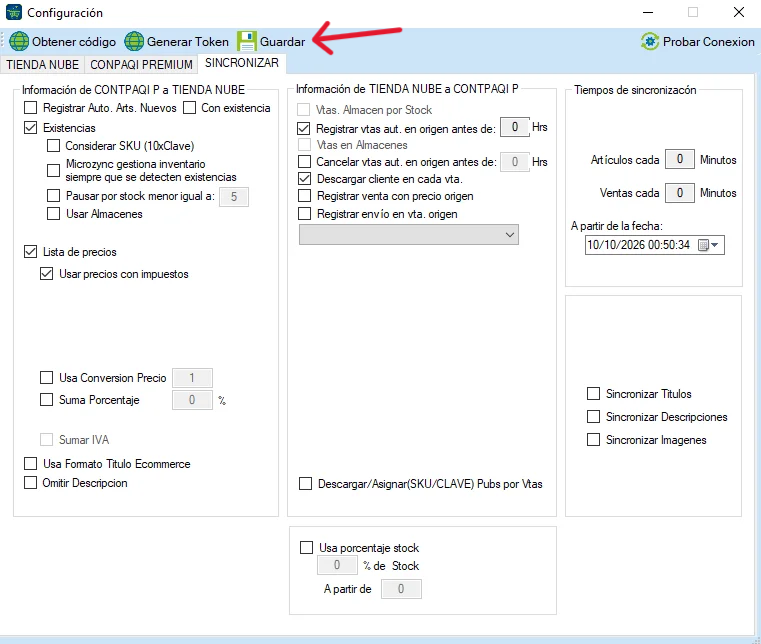Viewport: 761px width, 644px height.
Task: Open the calendar icon in date field
Action: (703, 245)
